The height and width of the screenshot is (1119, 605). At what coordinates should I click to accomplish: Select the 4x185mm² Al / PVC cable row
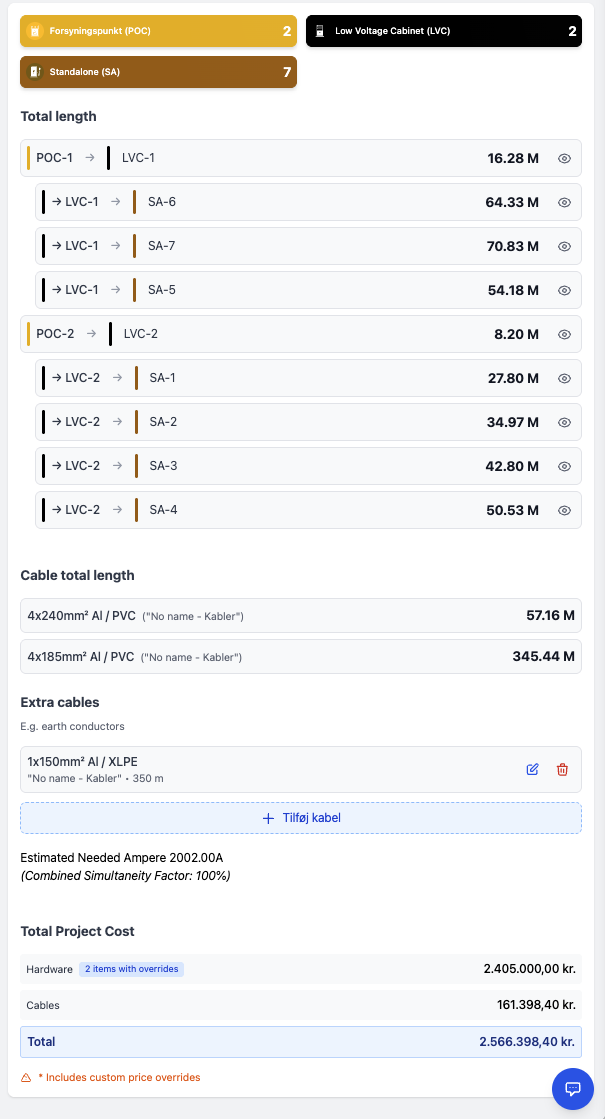(x=300, y=657)
